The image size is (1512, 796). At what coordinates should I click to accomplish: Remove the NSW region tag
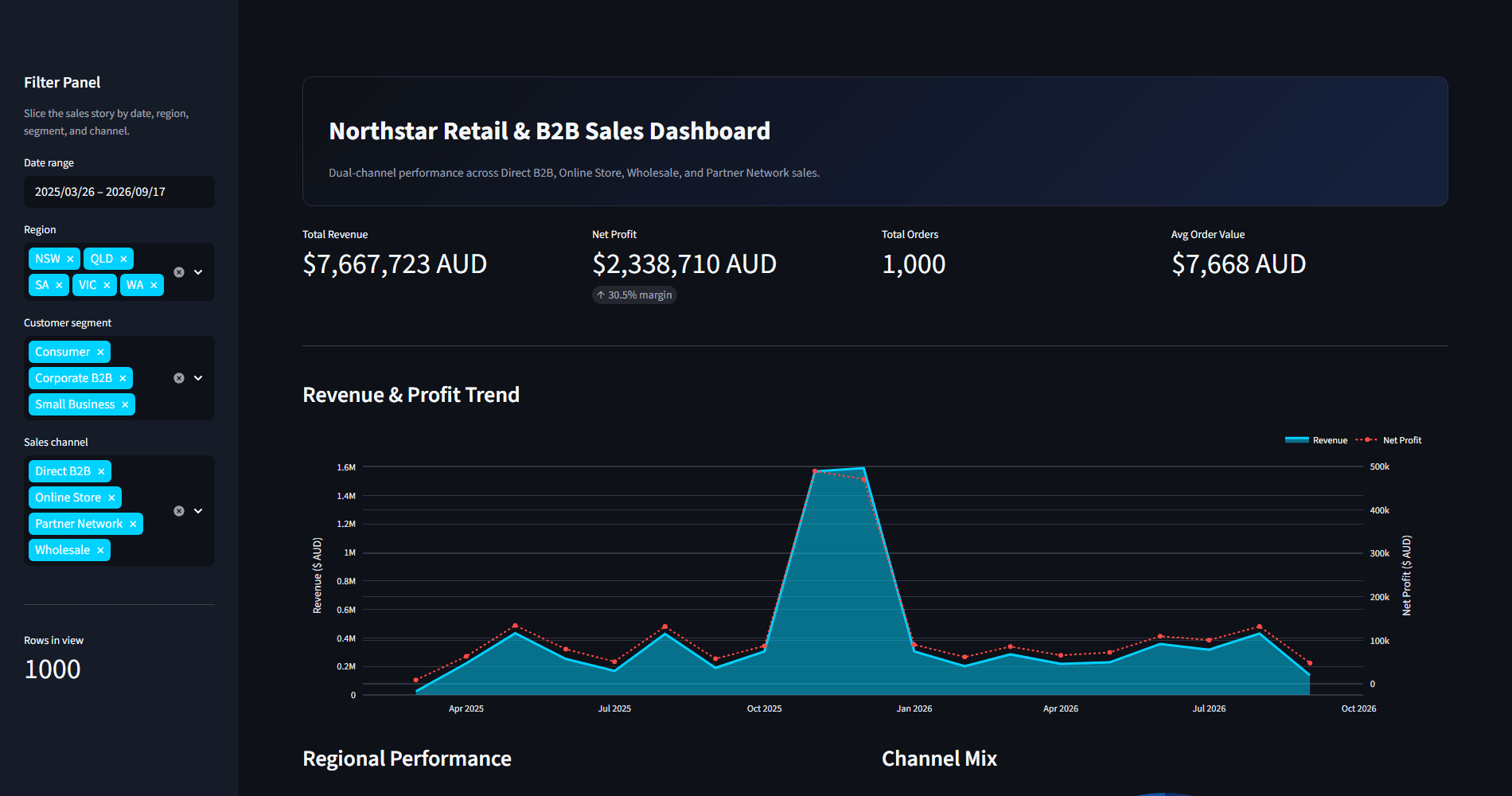70,259
